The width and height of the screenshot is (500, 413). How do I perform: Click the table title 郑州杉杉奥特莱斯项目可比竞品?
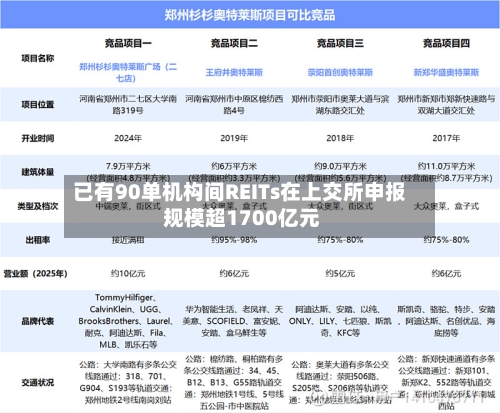[250, 15]
